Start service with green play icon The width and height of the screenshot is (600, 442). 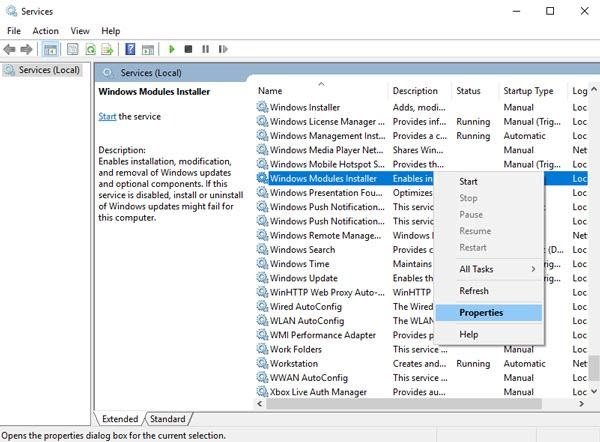(171, 49)
